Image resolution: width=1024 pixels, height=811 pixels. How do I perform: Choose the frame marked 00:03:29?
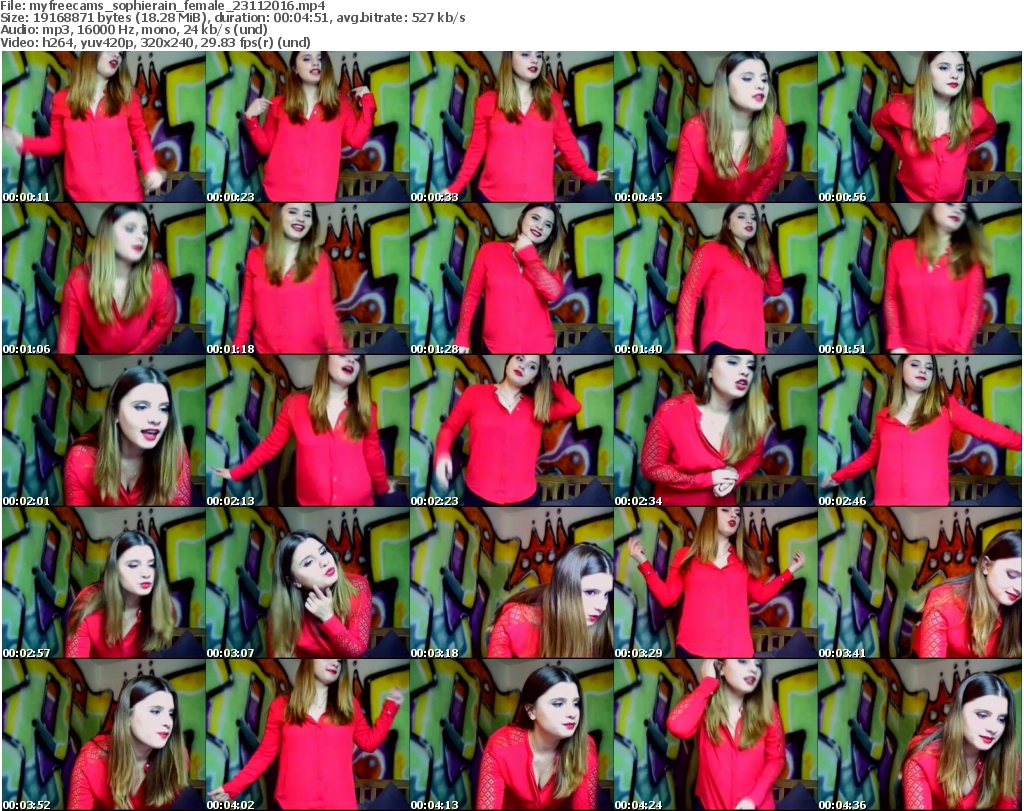click(715, 582)
